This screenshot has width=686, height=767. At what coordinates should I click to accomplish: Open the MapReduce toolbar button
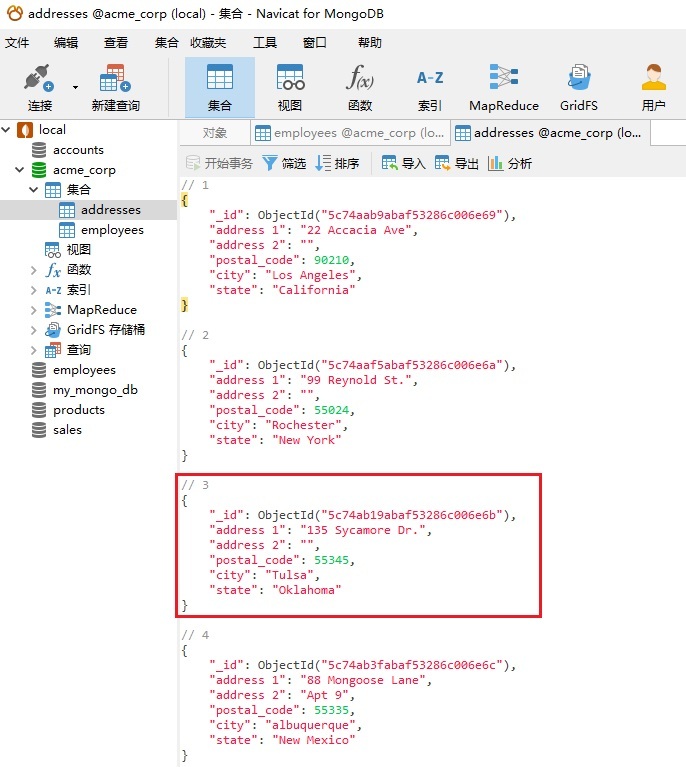click(504, 88)
